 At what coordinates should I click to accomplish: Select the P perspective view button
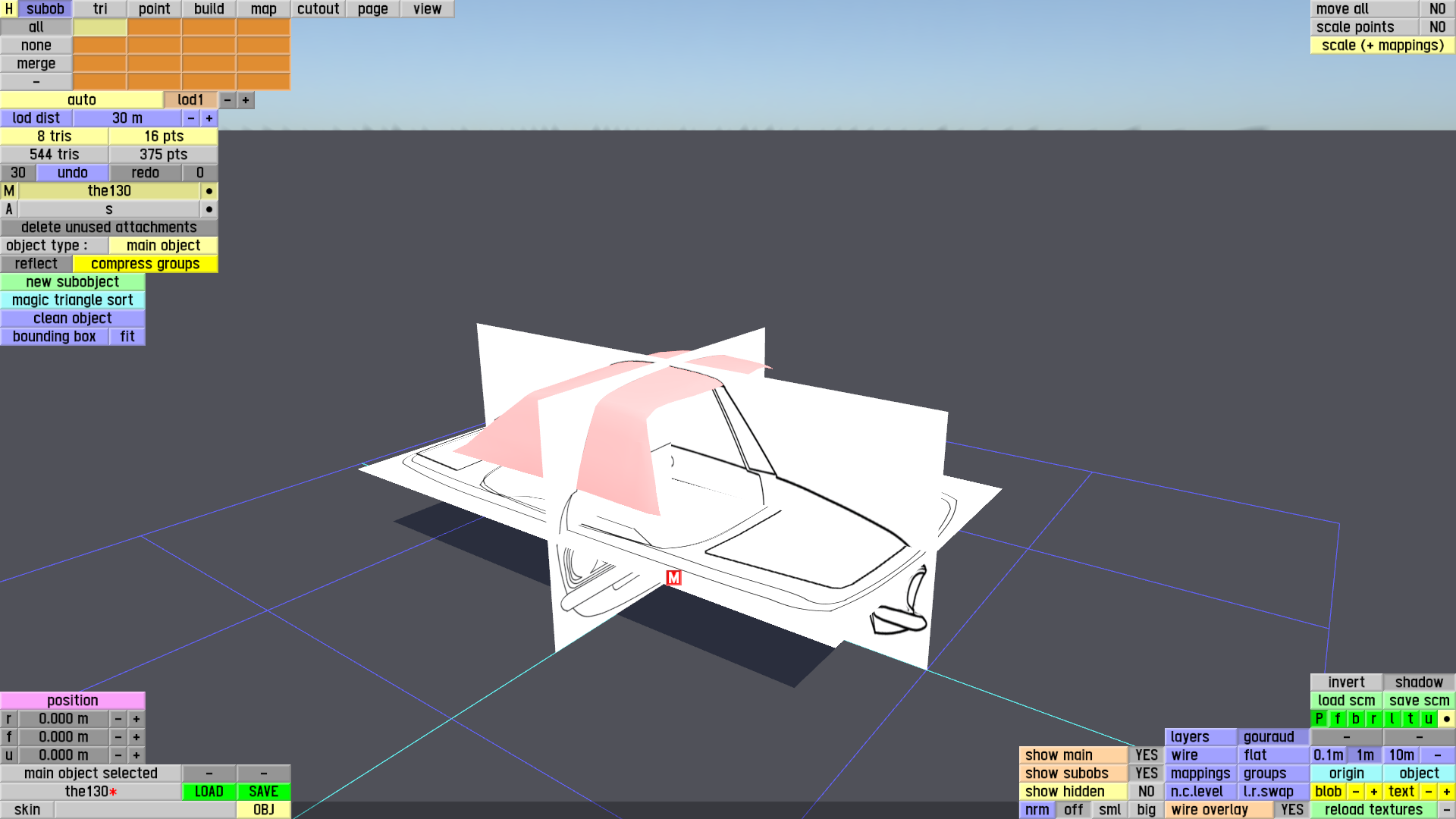(x=1319, y=719)
